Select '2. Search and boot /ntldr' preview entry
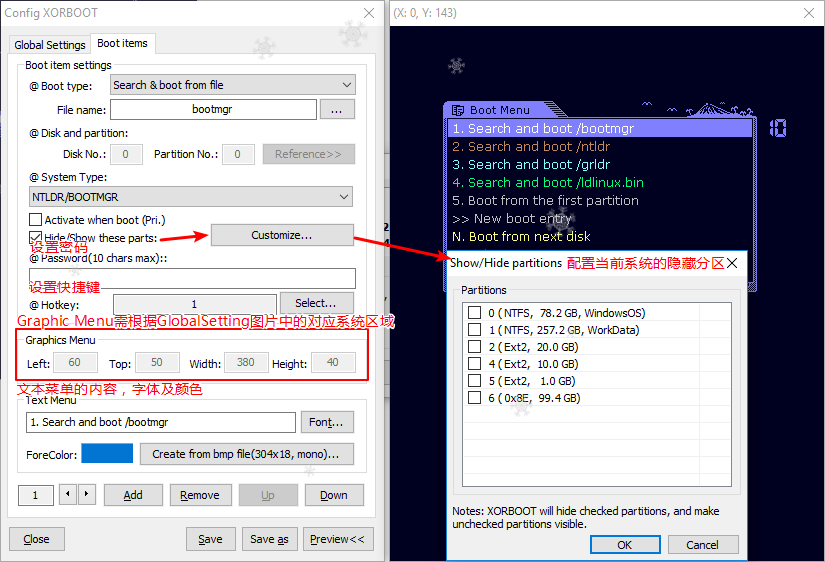The height and width of the screenshot is (562, 825). [600, 146]
